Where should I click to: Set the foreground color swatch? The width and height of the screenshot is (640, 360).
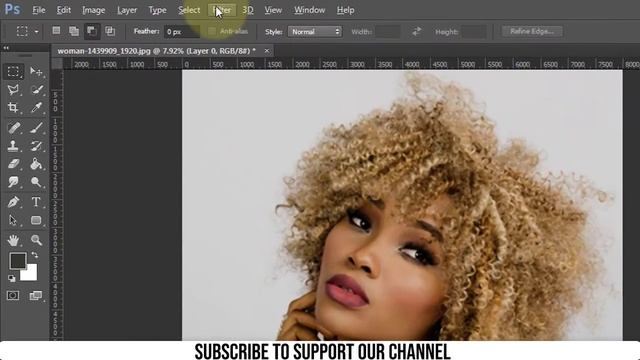[18, 261]
